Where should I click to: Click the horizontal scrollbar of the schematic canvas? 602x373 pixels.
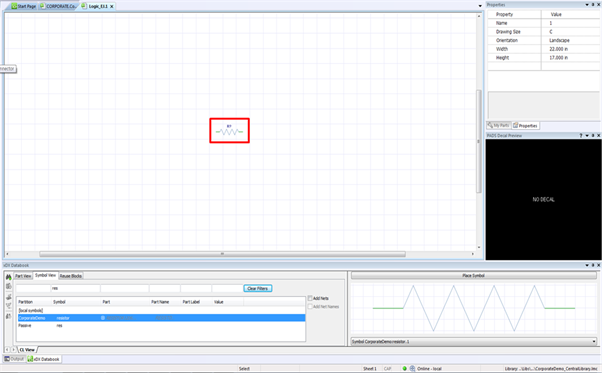[222, 254]
